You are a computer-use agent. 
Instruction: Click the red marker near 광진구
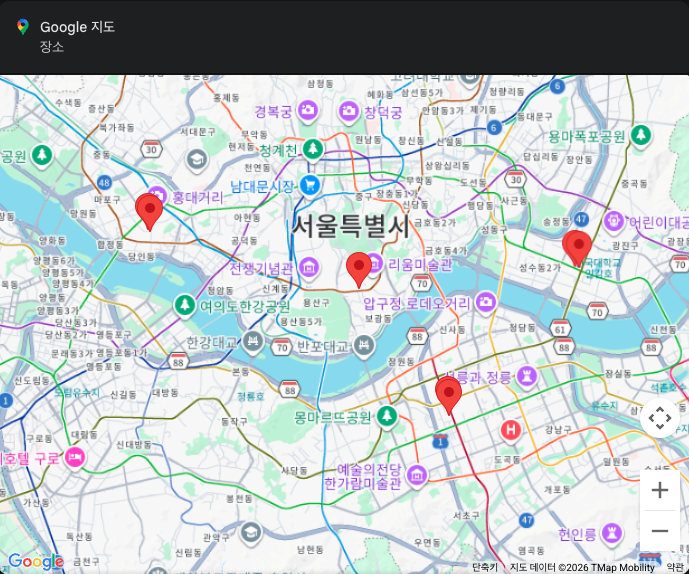[577, 247]
